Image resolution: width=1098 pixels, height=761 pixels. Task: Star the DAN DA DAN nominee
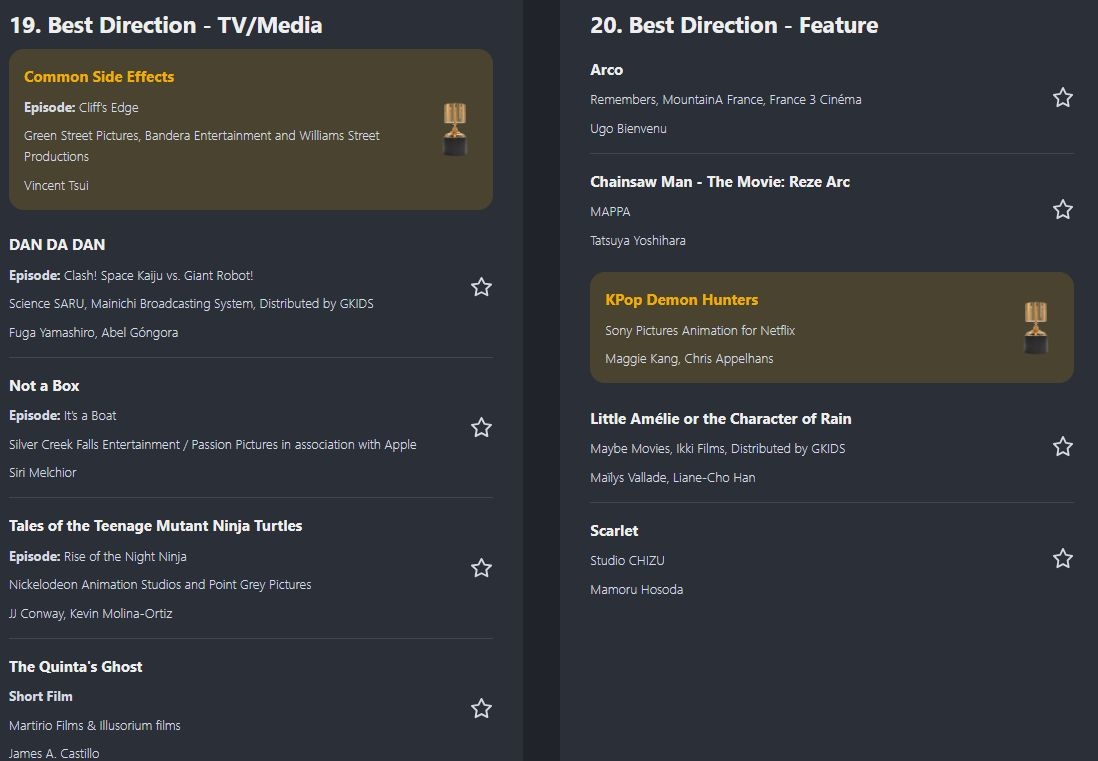coord(481,288)
